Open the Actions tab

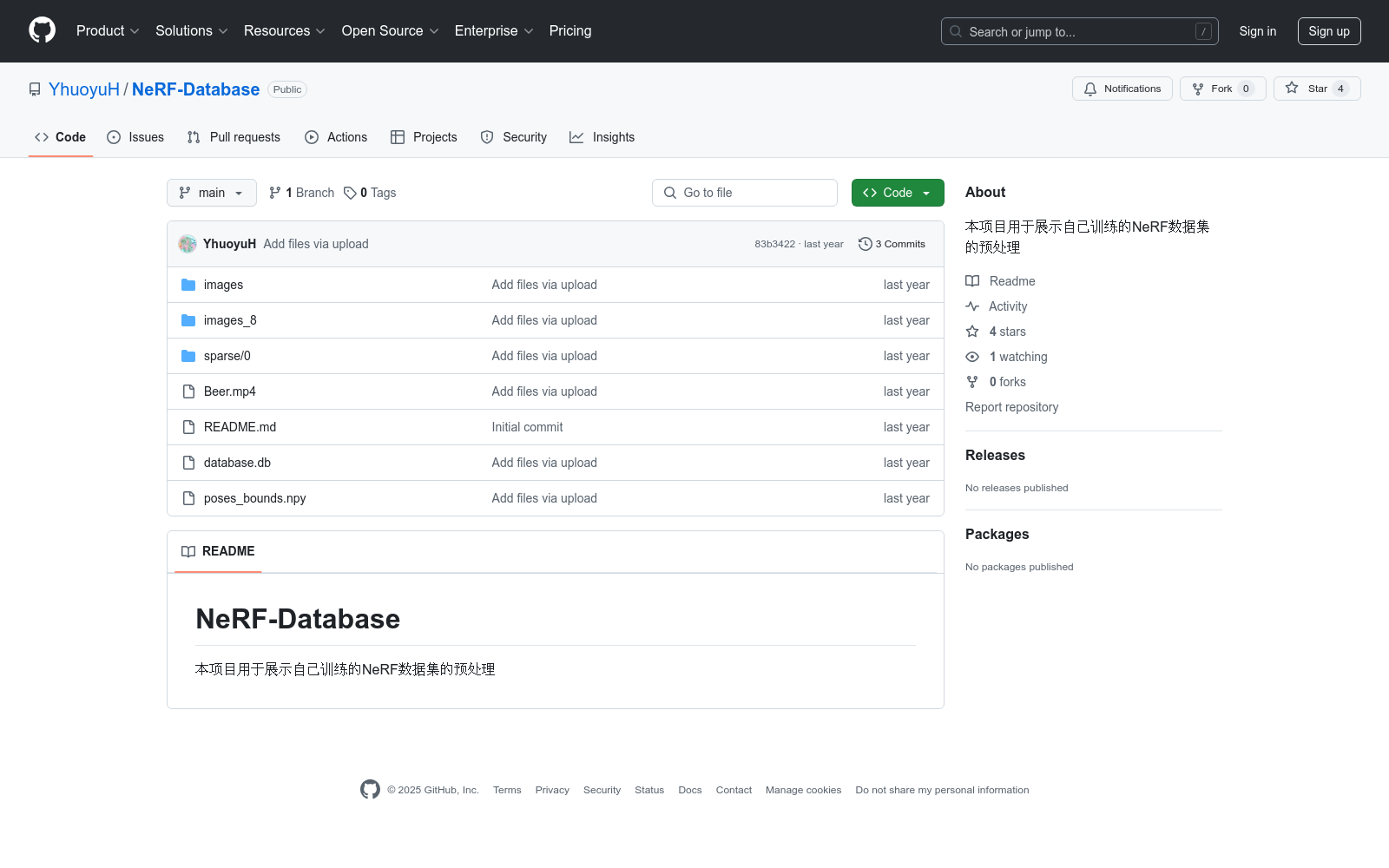click(336, 137)
